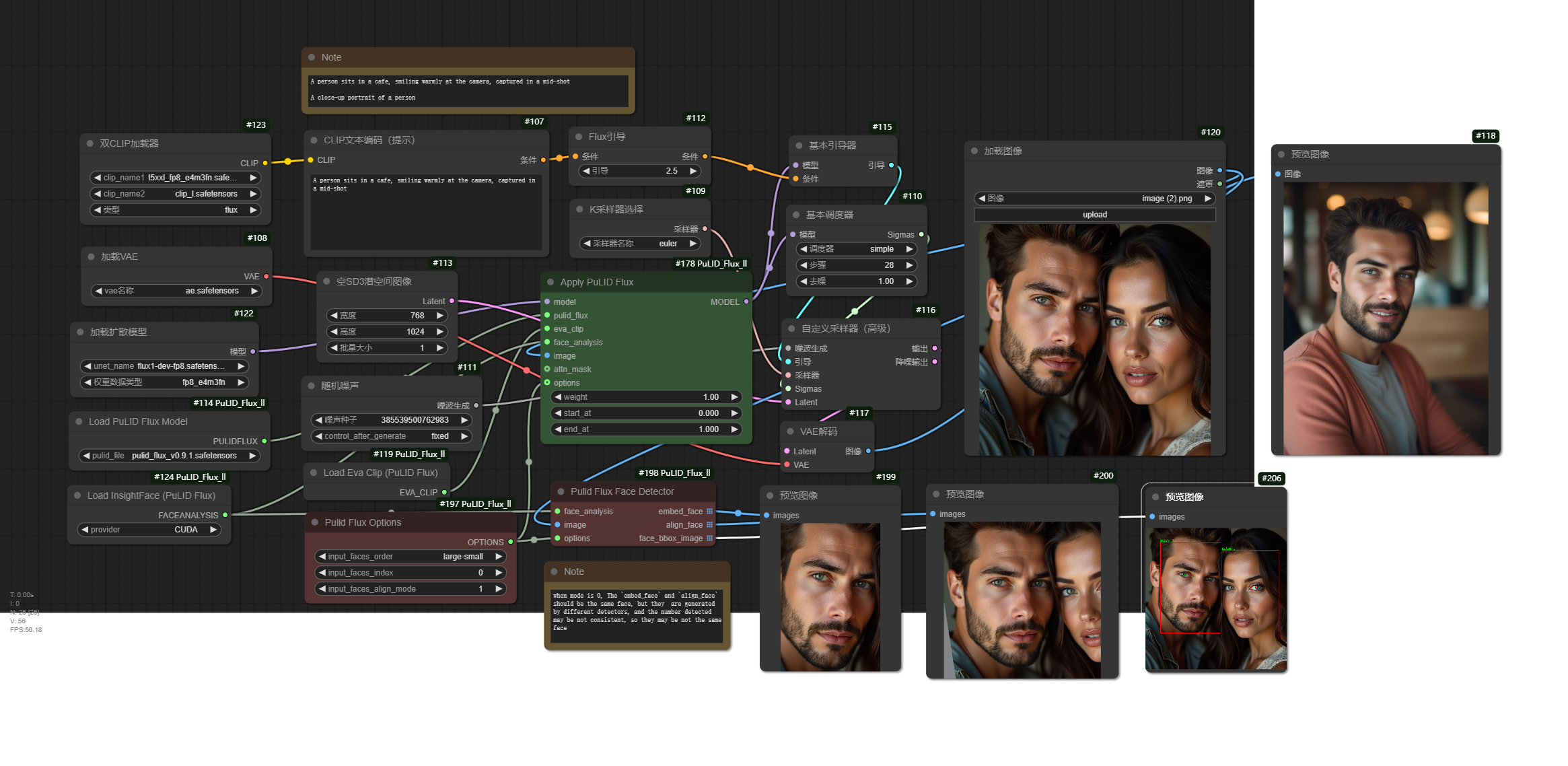Collapse the Apply PuLID Flux node via its title dot
Screen dimensions: 1568x766
pos(550,282)
